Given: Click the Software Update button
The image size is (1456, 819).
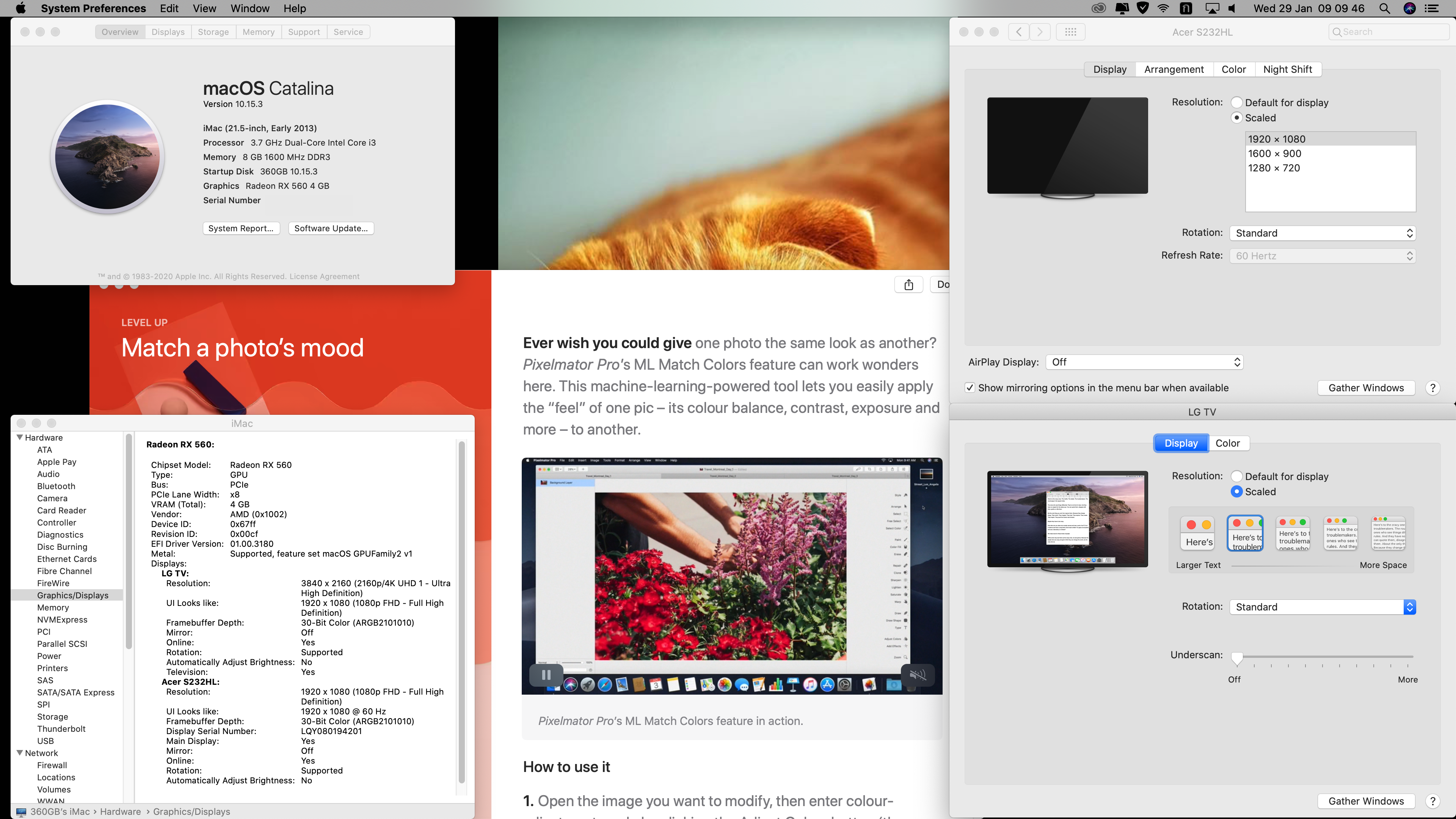Looking at the screenshot, I should click(x=331, y=228).
